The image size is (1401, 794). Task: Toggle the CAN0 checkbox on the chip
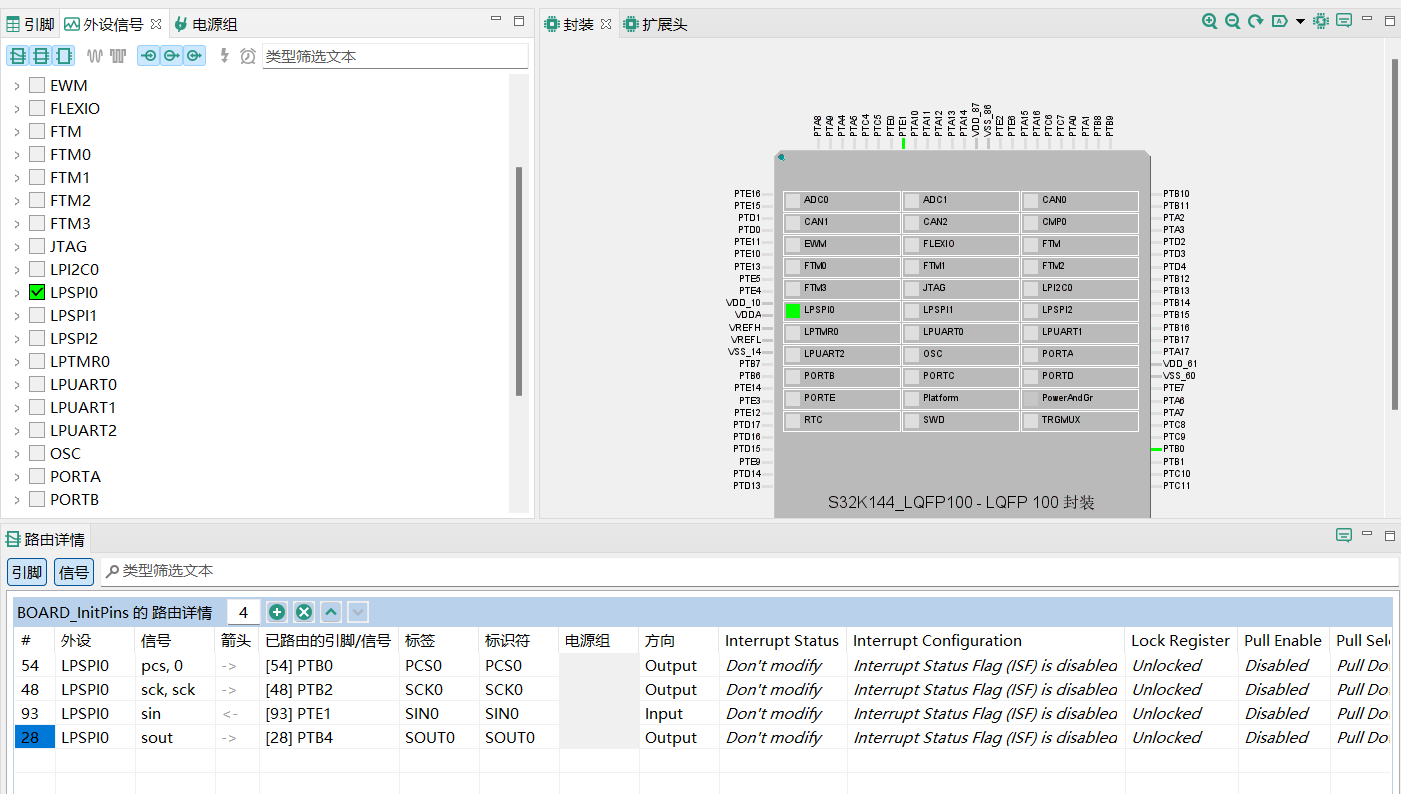[1031, 200]
